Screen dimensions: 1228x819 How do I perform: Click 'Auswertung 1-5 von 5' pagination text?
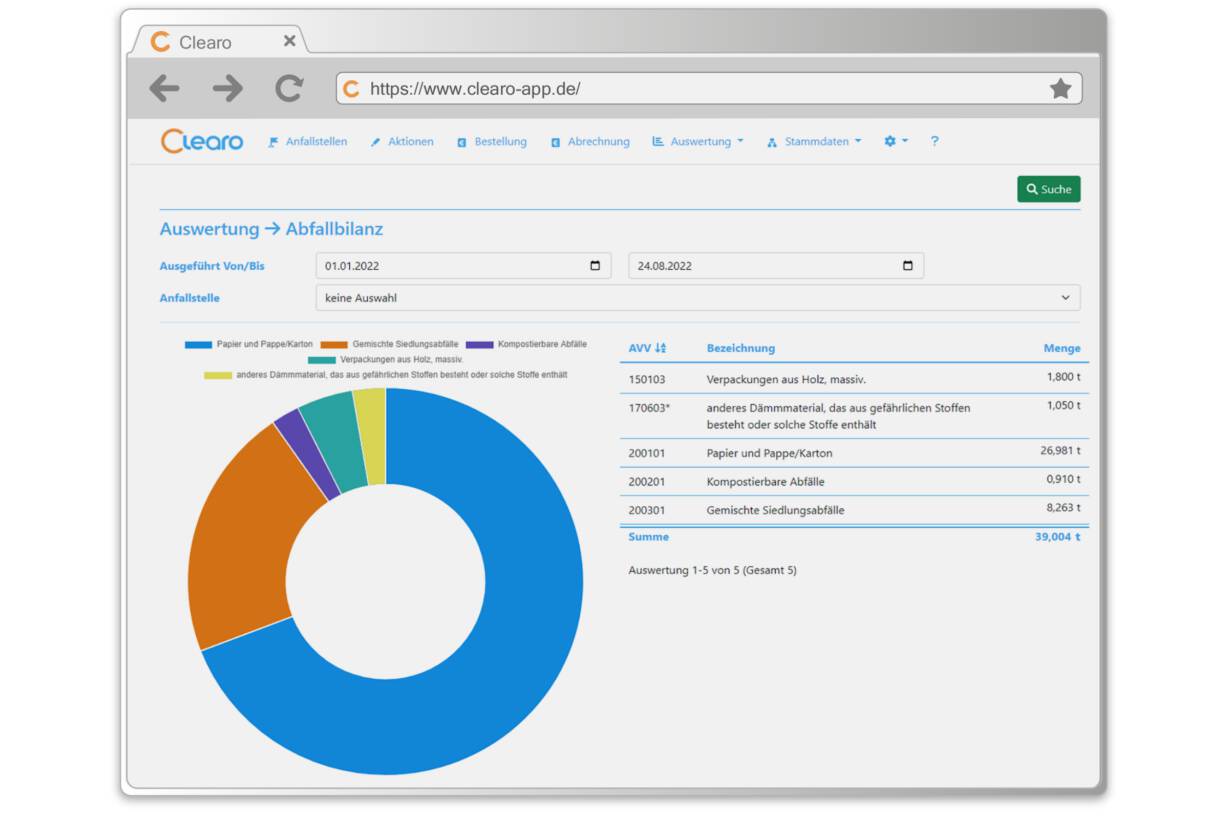[712, 570]
